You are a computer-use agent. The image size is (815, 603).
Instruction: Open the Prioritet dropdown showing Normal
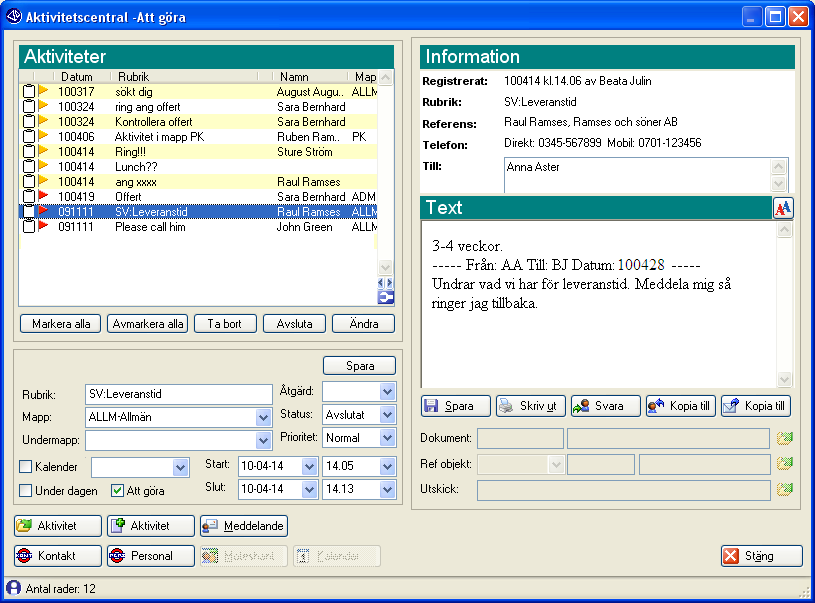coord(387,438)
